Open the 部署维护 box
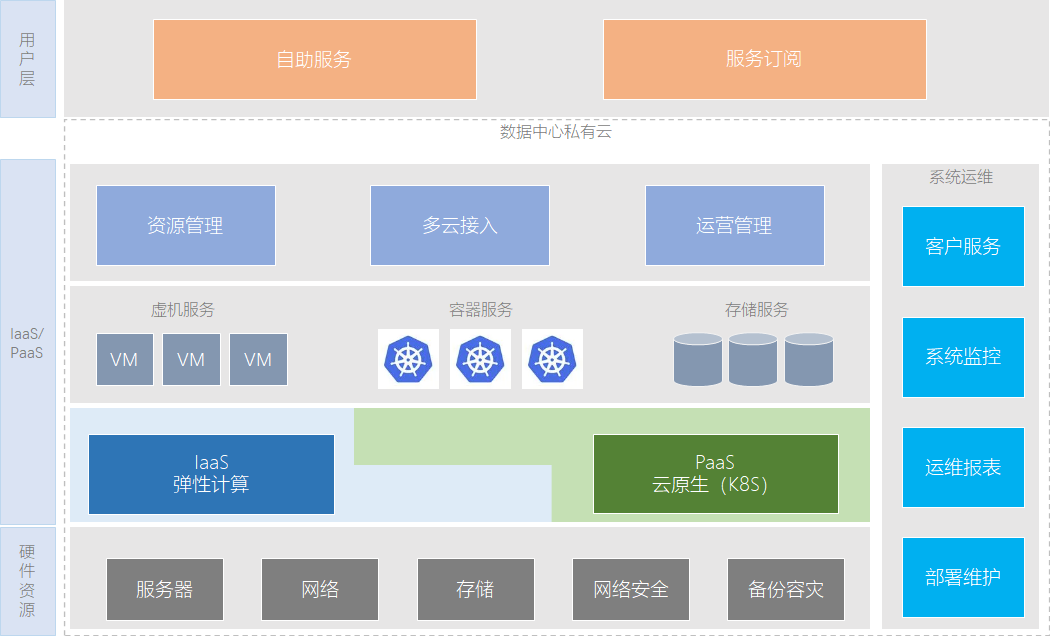 click(963, 577)
